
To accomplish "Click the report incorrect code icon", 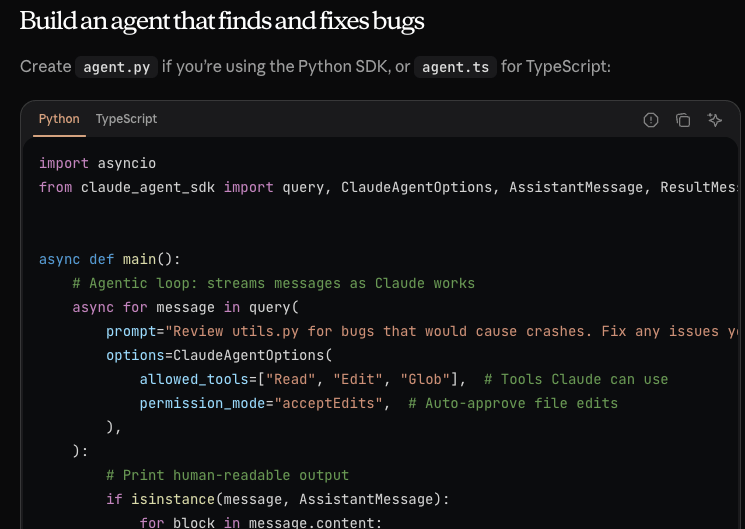I will click(x=650, y=120).
